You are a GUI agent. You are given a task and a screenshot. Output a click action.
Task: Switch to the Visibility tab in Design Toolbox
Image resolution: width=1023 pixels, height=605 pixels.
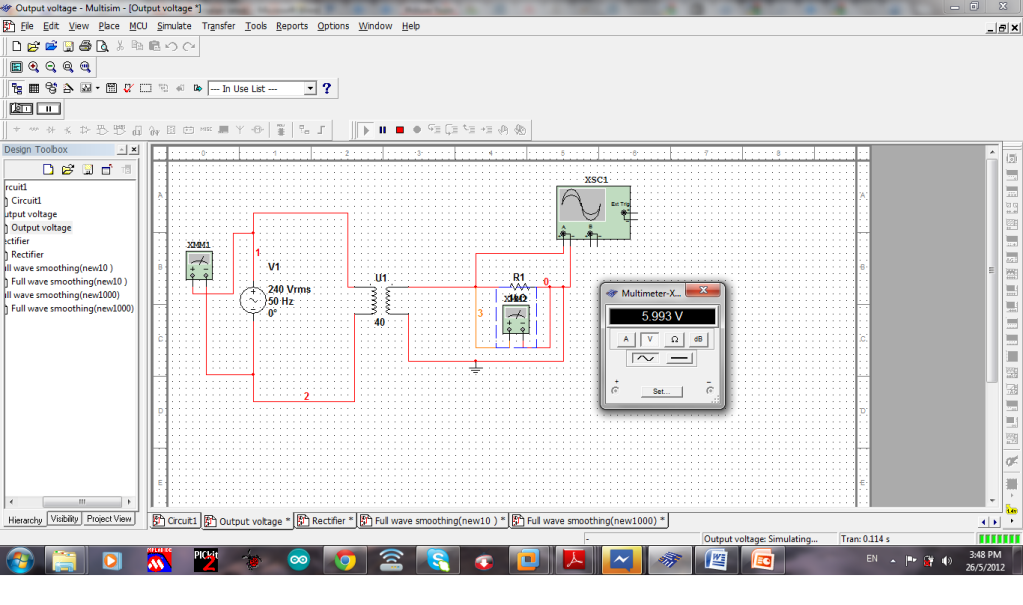(64, 520)
